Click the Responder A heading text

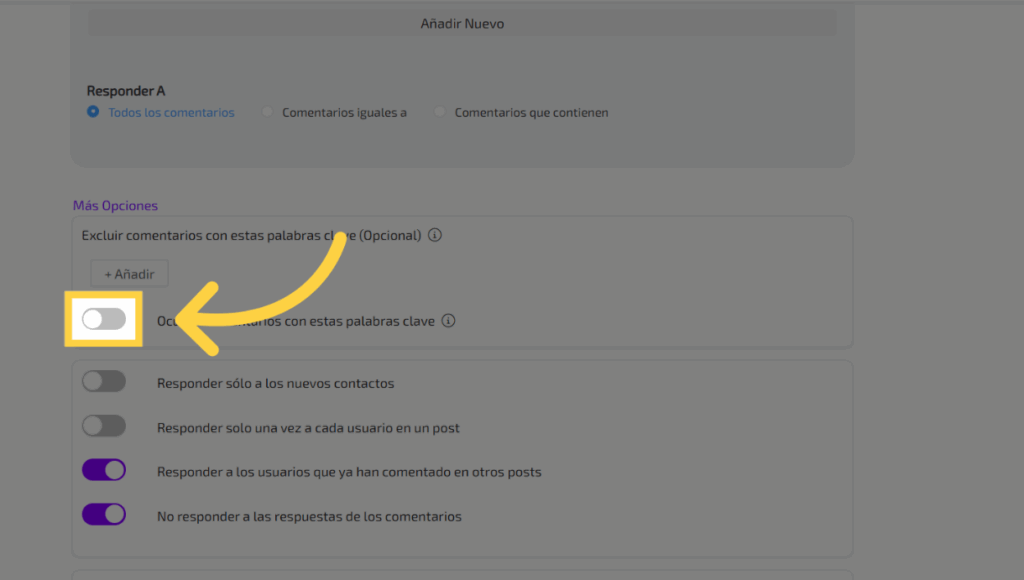click(x=126, y=91)
